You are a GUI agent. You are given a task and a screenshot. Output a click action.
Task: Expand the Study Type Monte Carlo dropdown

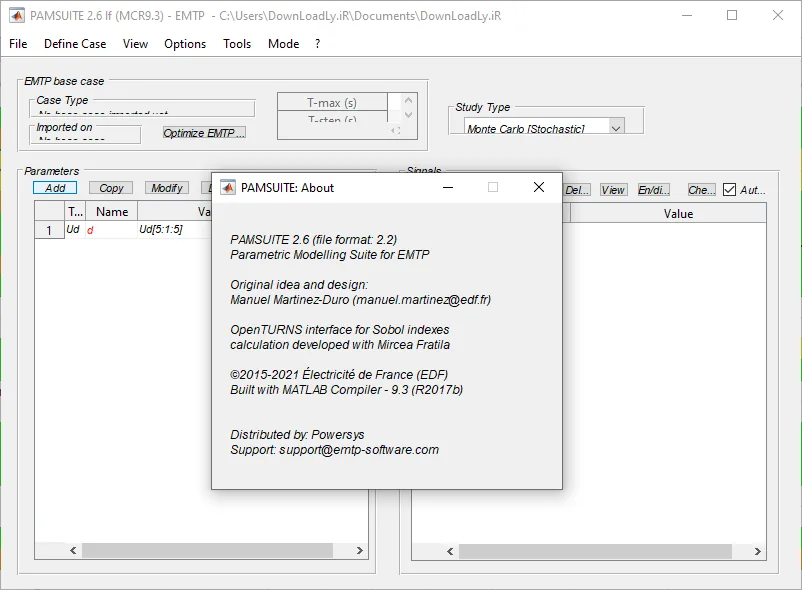click(x=616, y=128)
